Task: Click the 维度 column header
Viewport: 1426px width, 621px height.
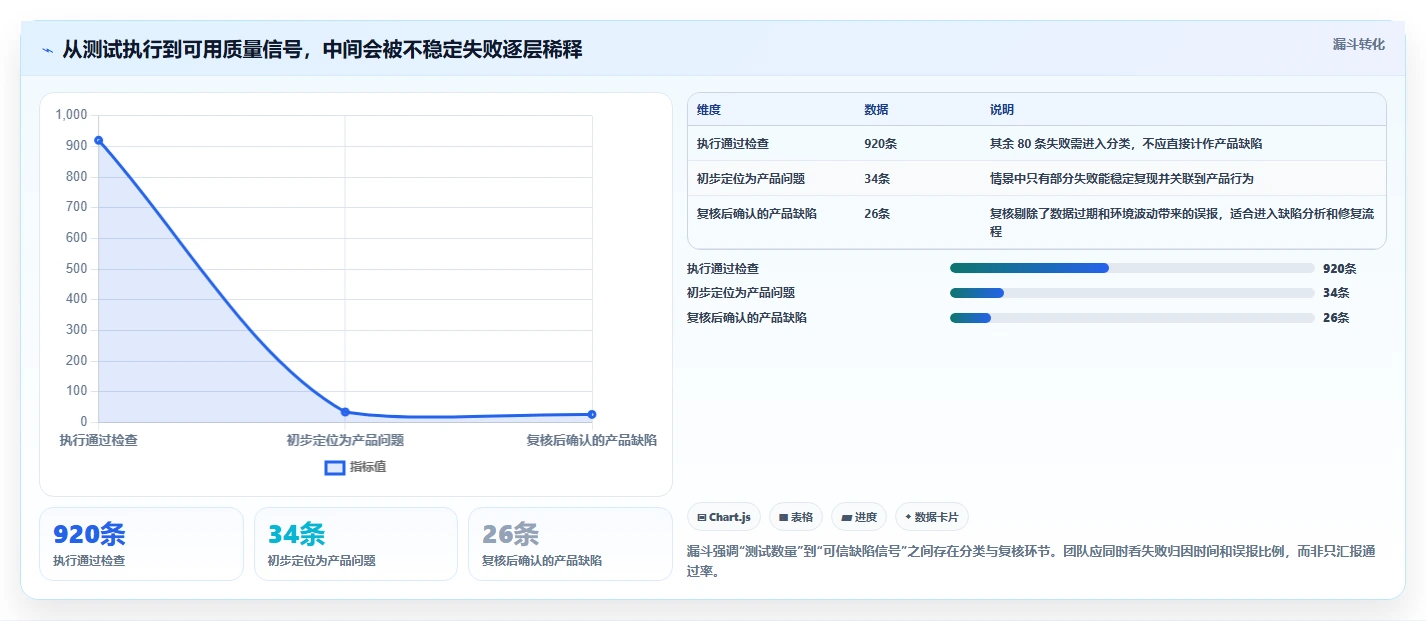Action: 709,110
